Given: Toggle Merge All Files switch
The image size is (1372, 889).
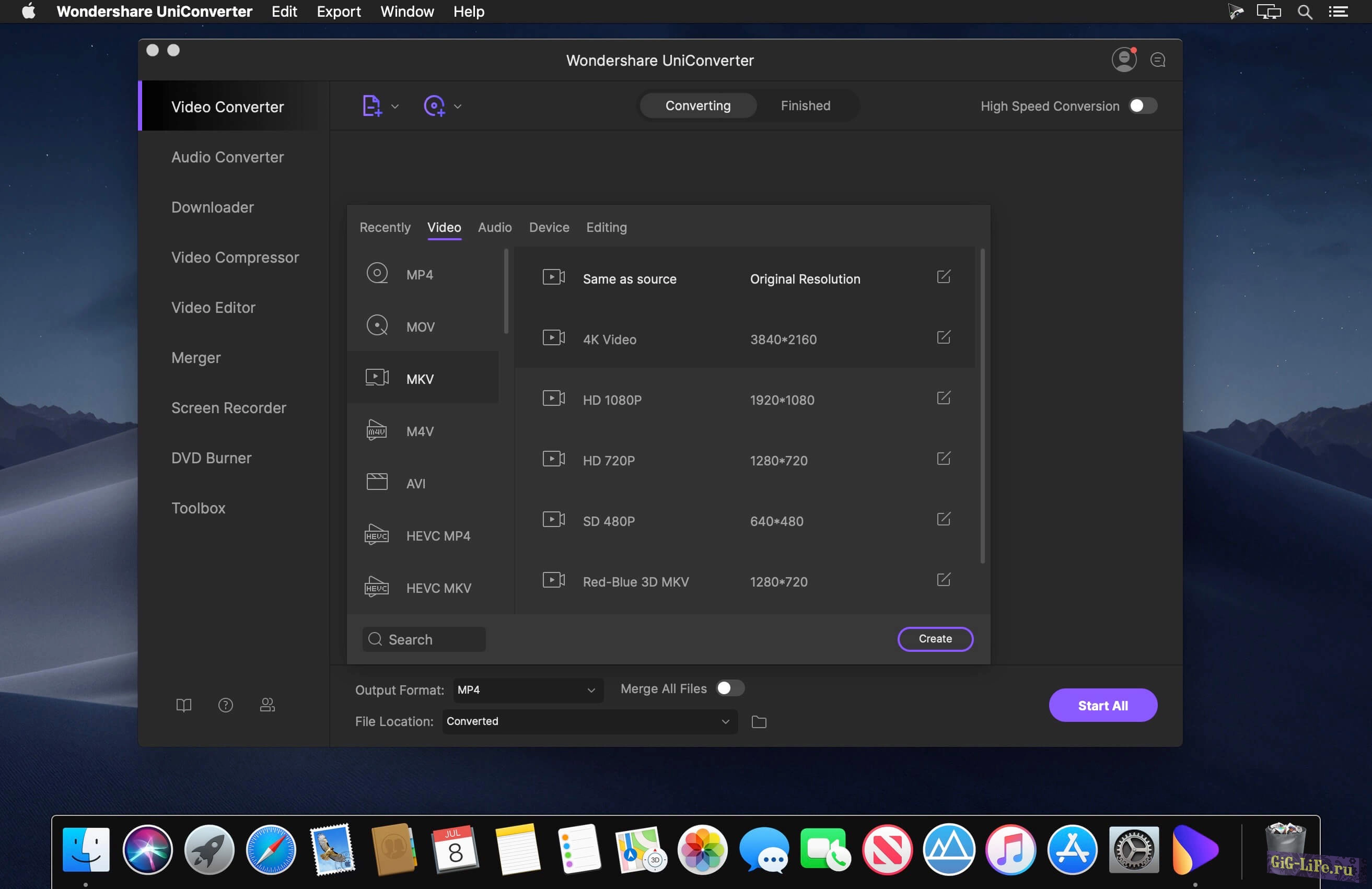Looking at the screenshot, I should 729,688.
